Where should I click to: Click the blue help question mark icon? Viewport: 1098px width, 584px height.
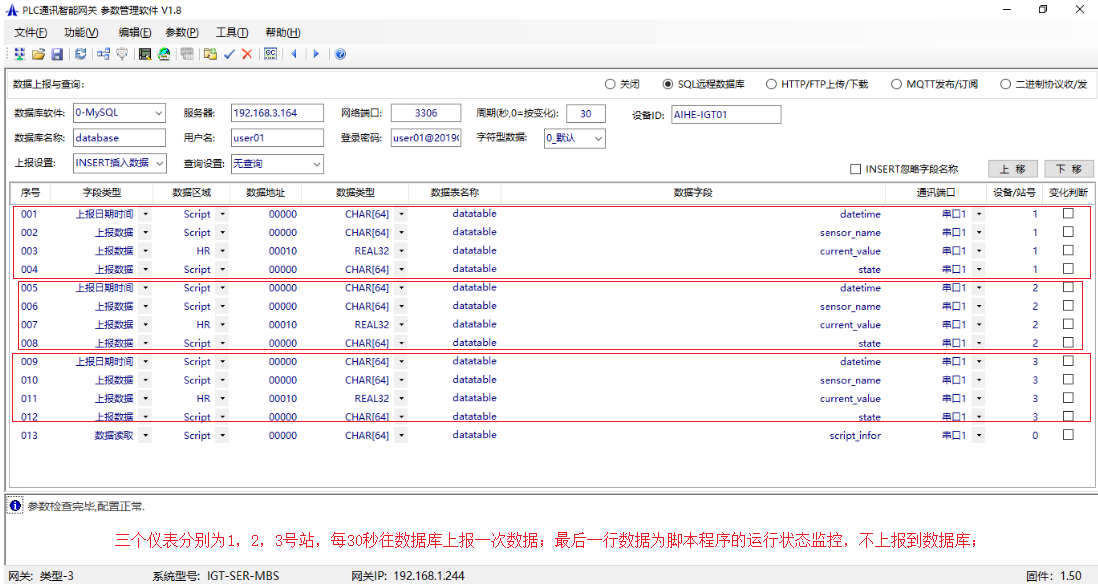[x=340, y=54]
